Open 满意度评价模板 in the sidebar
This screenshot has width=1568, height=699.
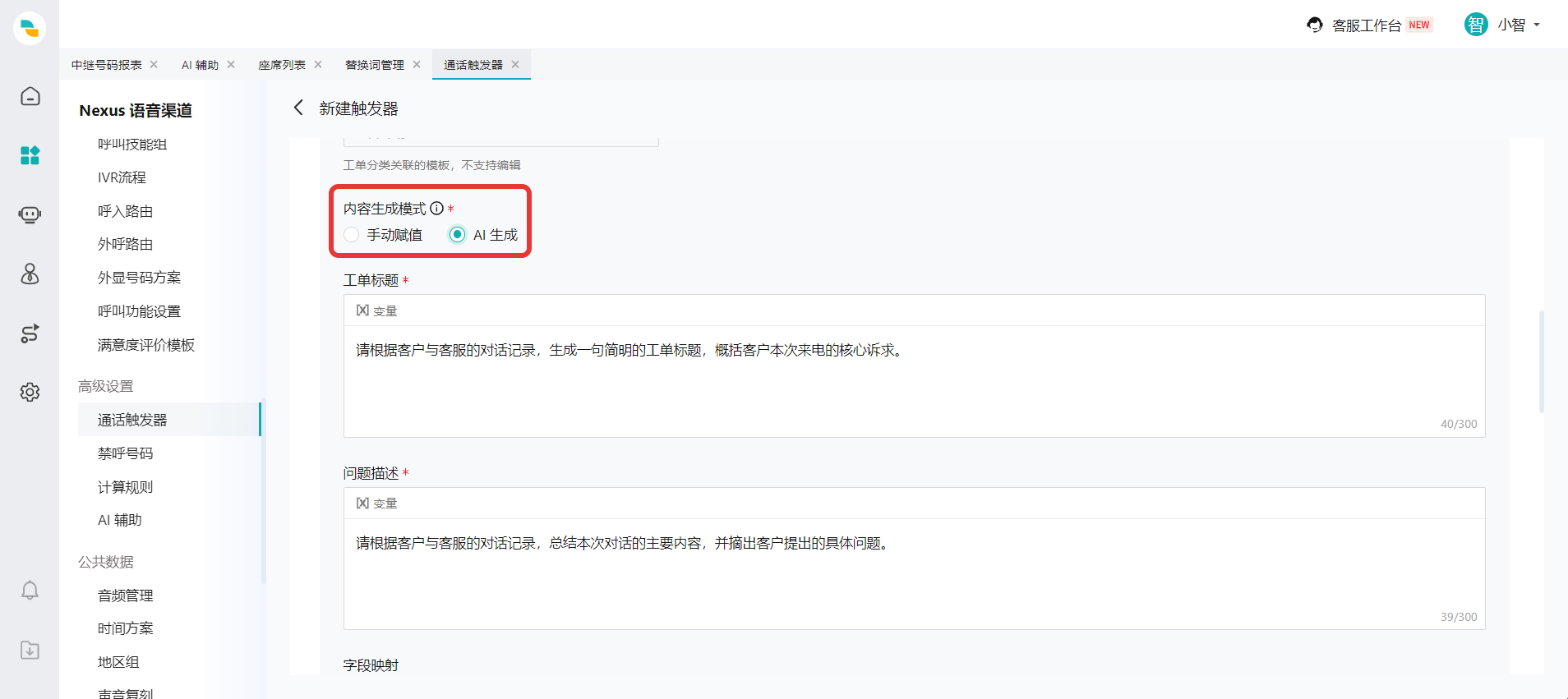point(146,345)
